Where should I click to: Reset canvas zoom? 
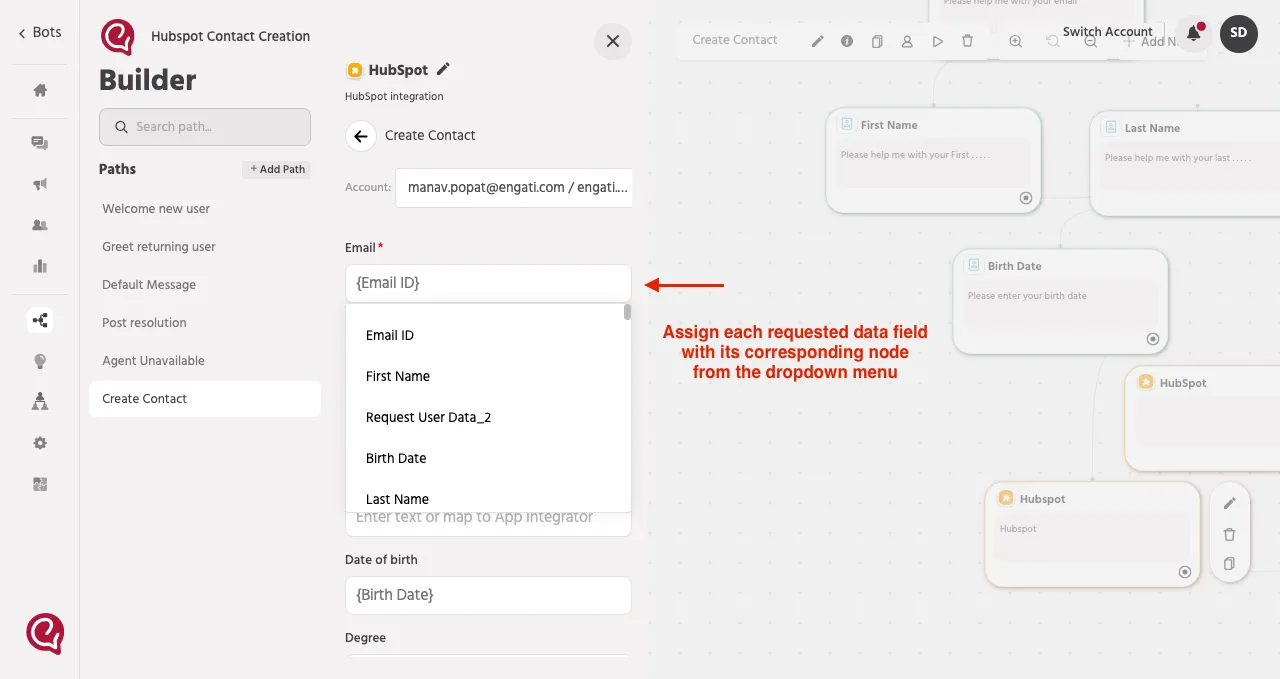(1053, 41)
